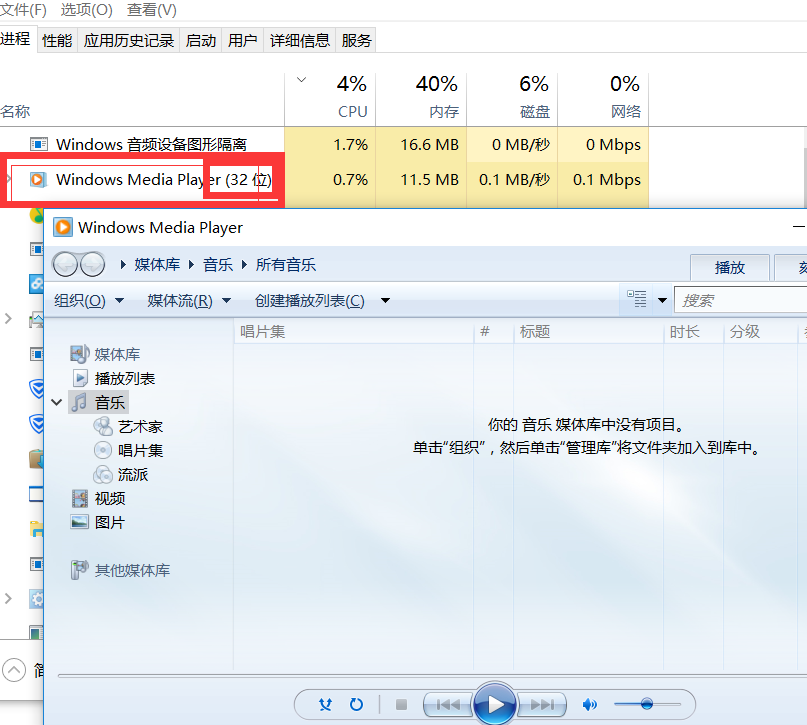Viewport: 807px width, 725px height.
Task: Sort the library by the 唱片集 column
Action: point(354,331)
